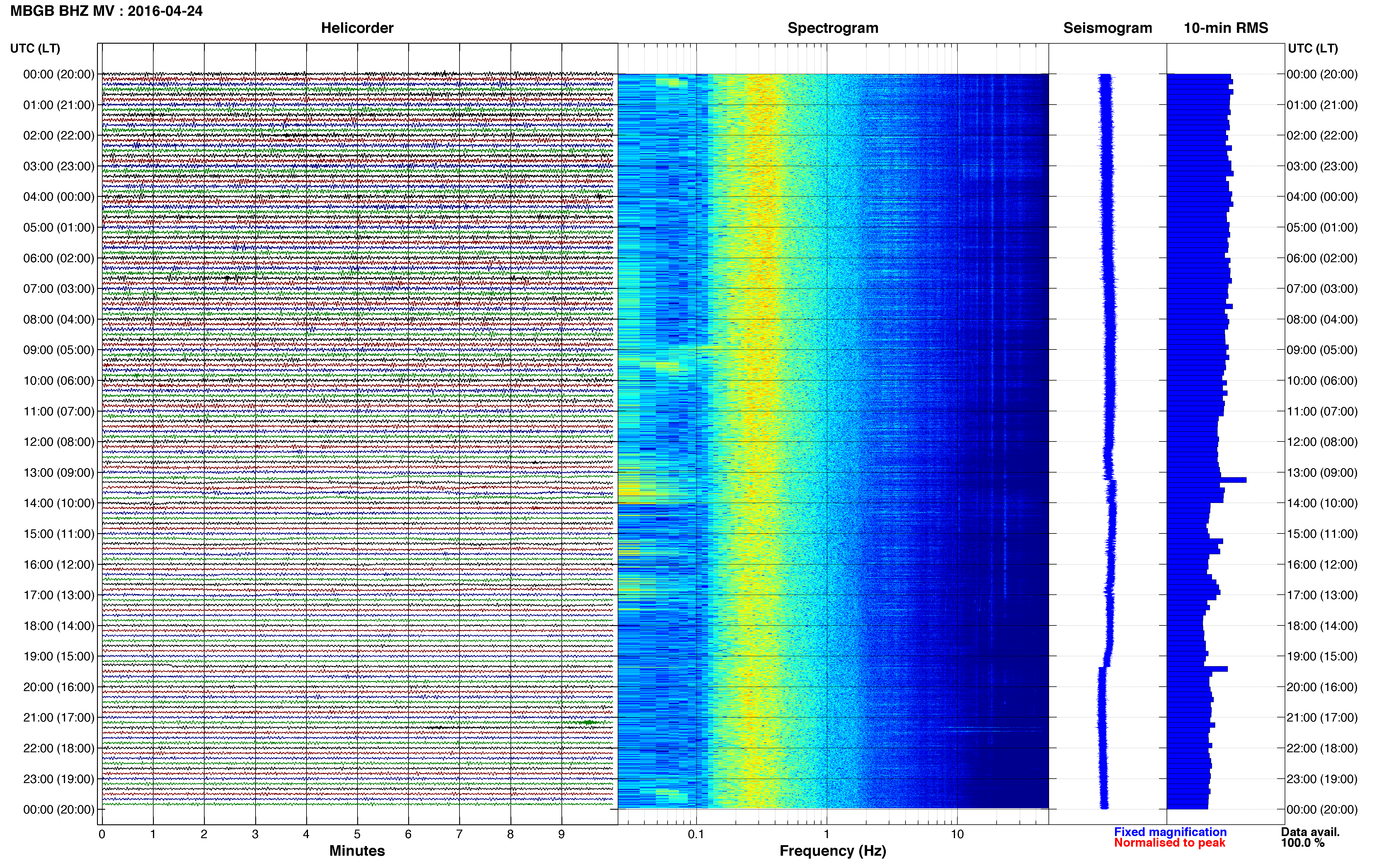
Task: Click left axis label 23:00 (19:00)
Action: coord(59,779)
